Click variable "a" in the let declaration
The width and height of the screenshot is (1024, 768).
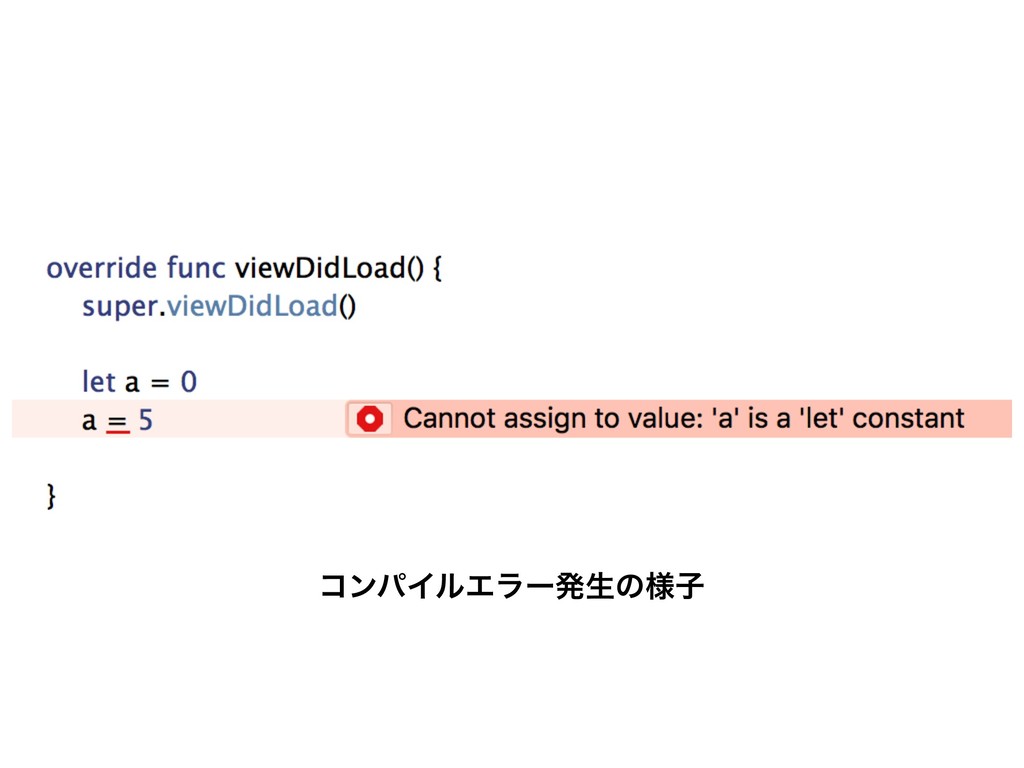133,383
